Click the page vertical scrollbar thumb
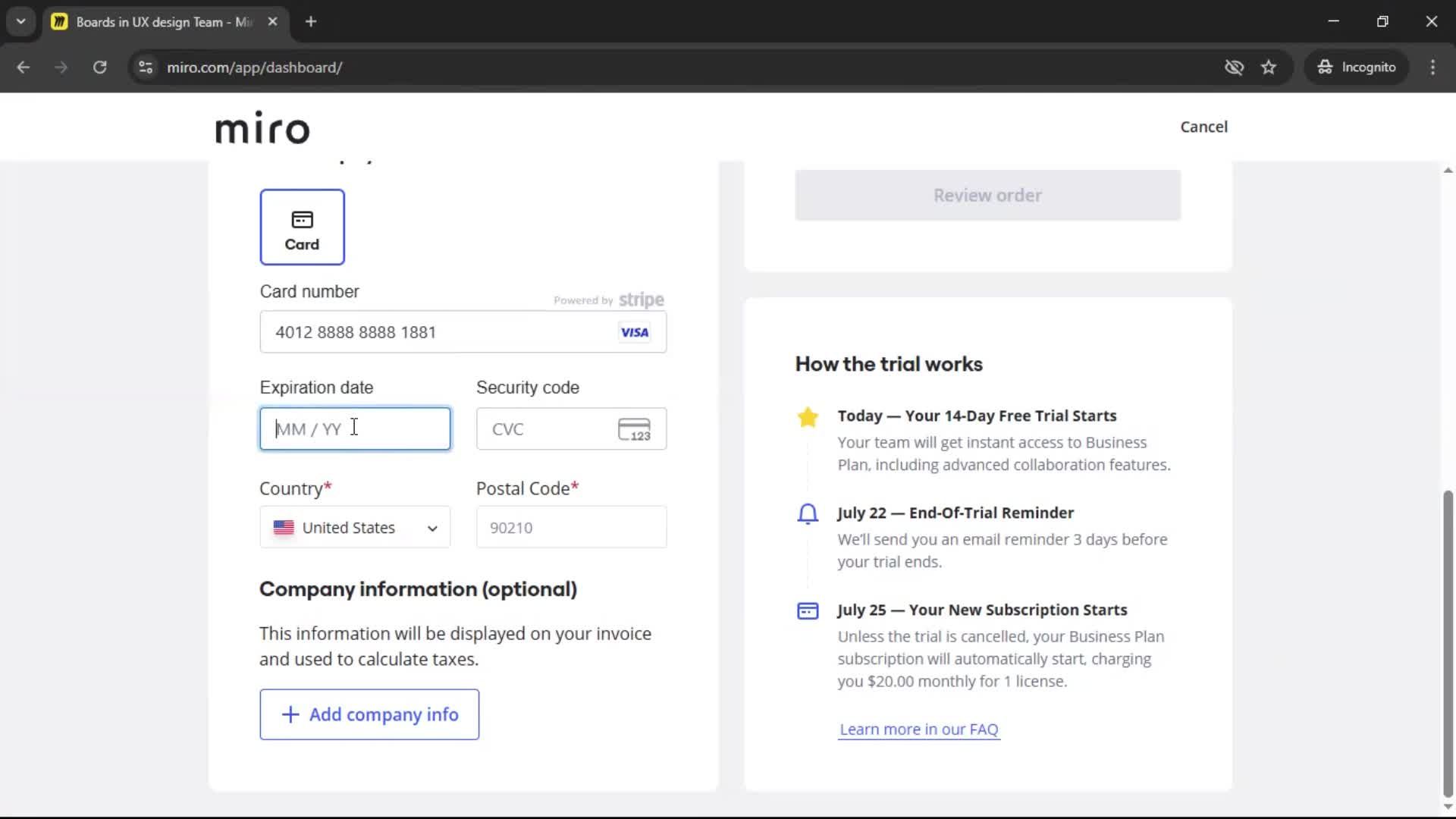Image resolution: width=1456 pixels, height=819 pixels. tap(1448, 645)
